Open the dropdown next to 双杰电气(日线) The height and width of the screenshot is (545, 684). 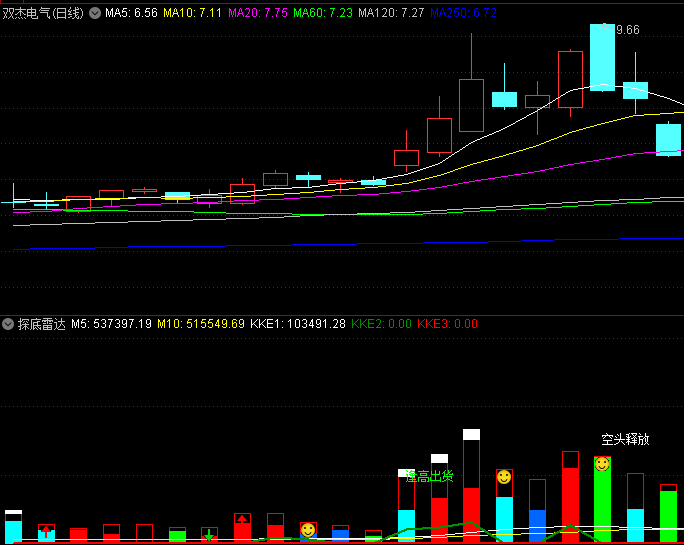click(95, 13)
